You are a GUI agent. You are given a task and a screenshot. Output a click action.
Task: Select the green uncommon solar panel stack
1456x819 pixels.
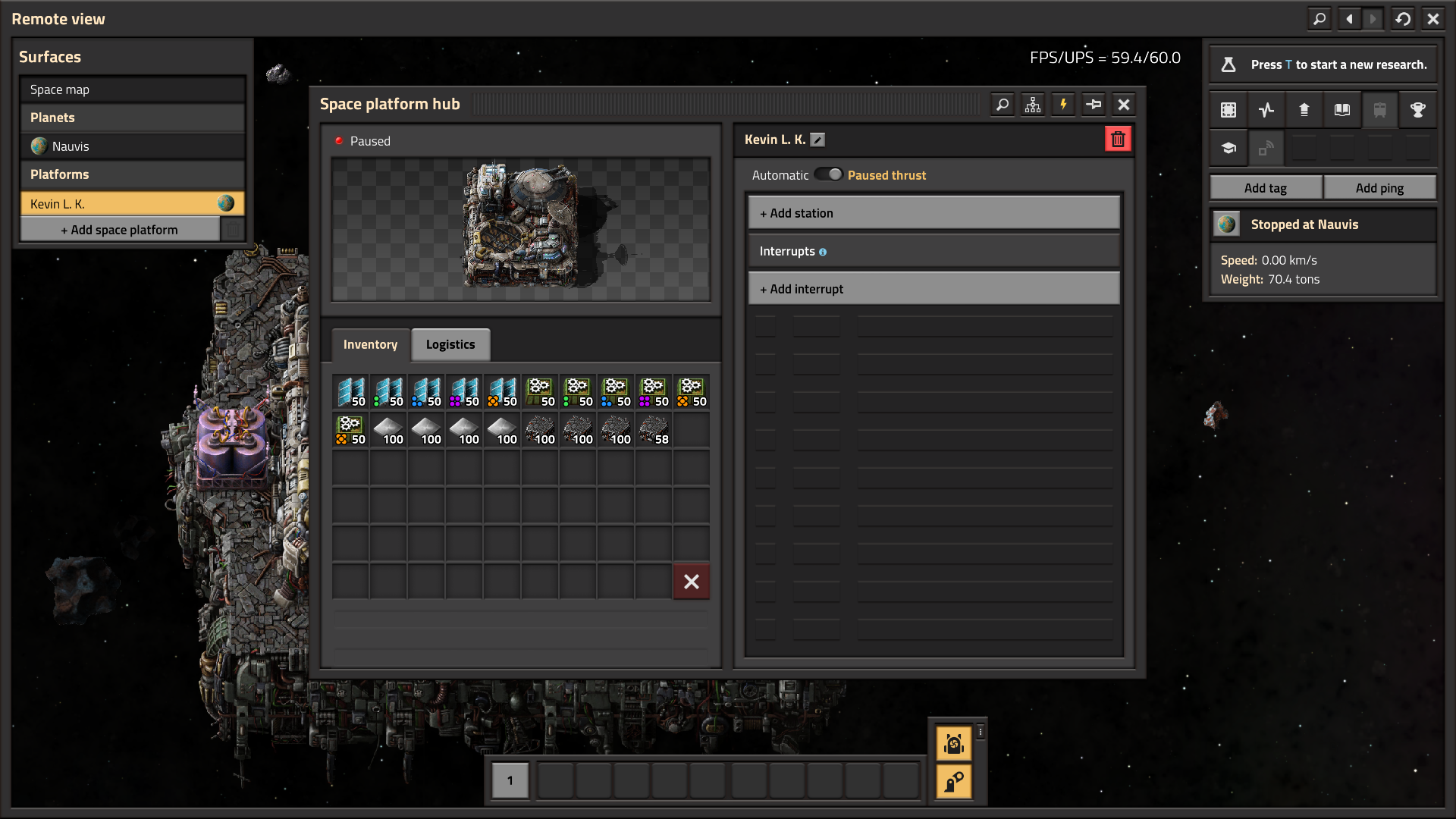pos(388,392)
